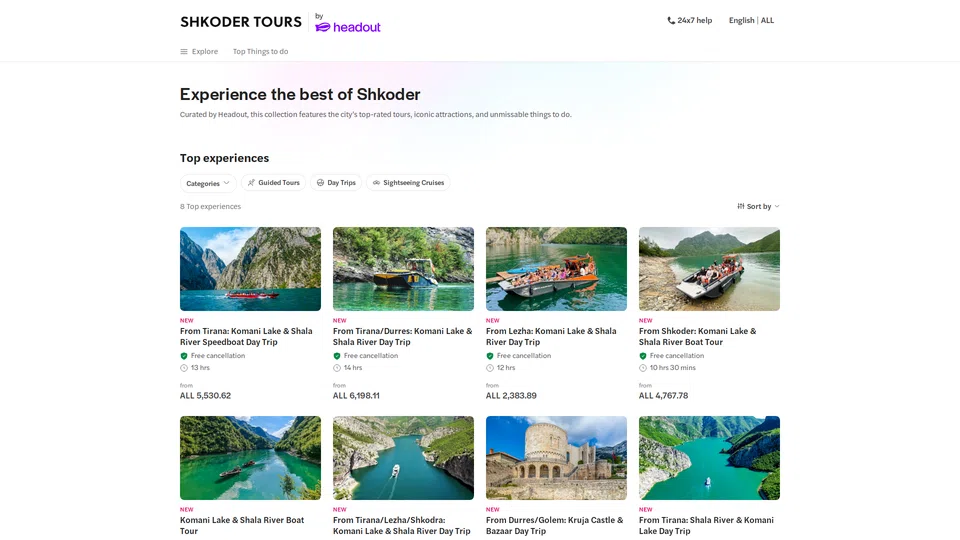Open From Tirana: Komani Lake Speedboat Day Trip
Viewport: 960px width, 540px height.
(246, 336)
